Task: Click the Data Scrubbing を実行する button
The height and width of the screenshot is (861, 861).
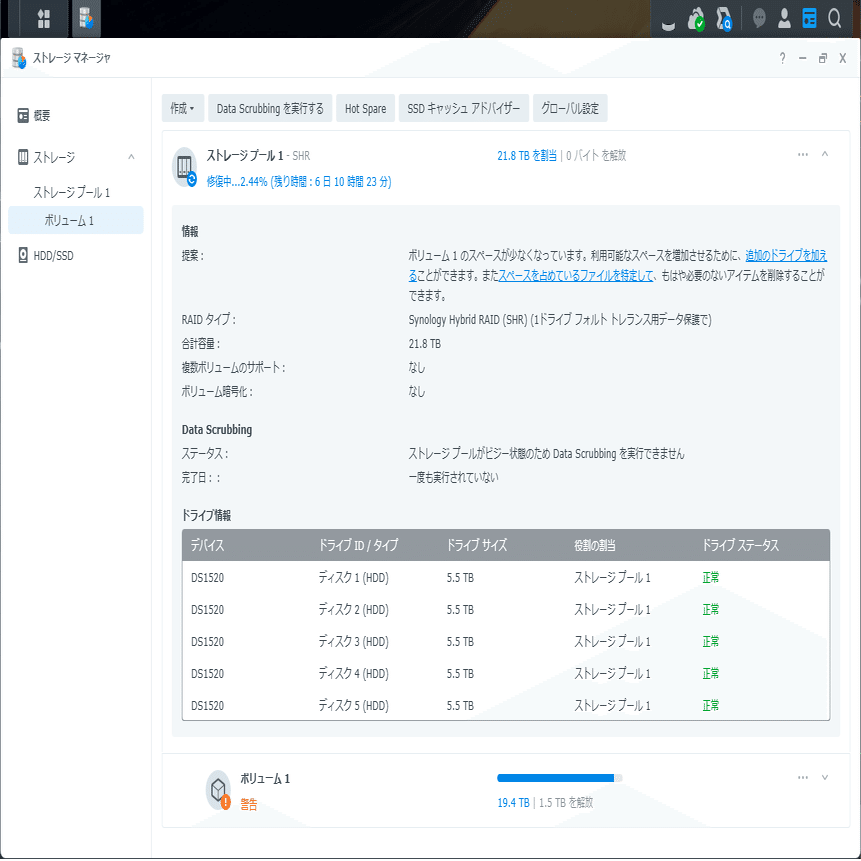Action: pyautogui.click(x=271, y=108)
